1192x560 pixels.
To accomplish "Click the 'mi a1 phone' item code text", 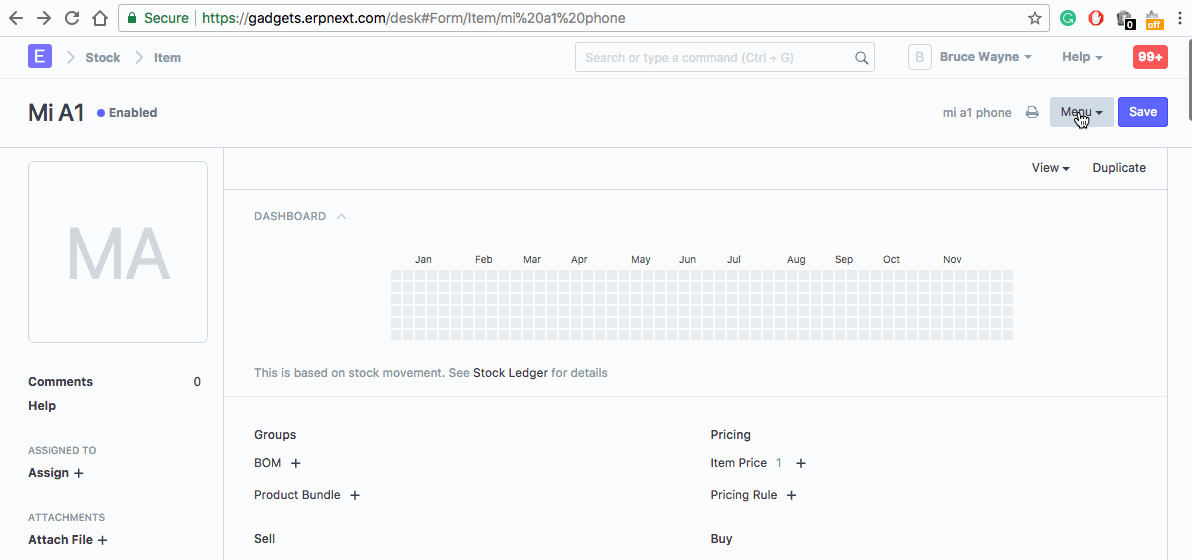I will tap(977, 112).
